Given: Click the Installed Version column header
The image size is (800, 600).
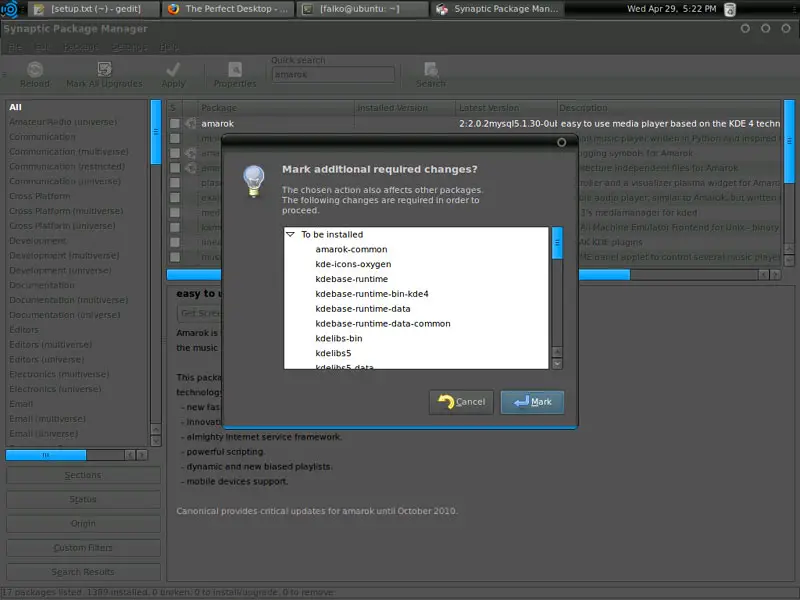Looking at the screenshot, I should (x=405, y=108).
